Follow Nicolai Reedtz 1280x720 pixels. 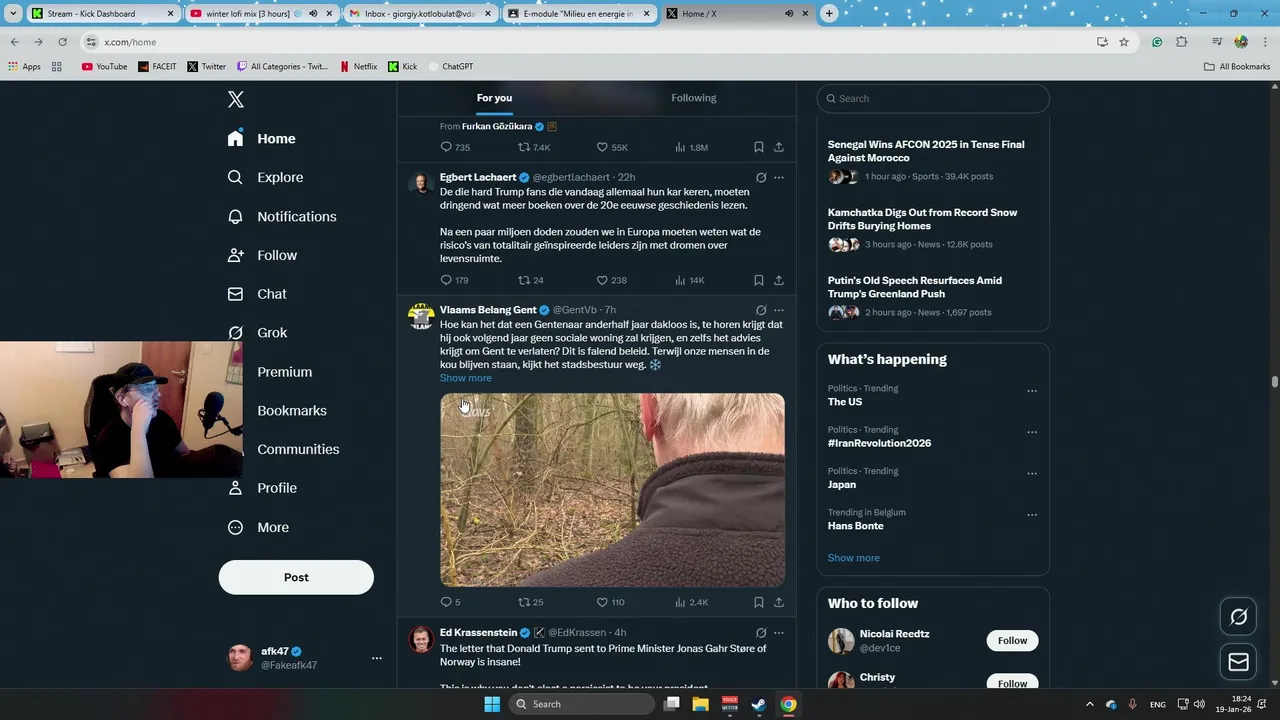pyautogui.click(x=1012, y=640)
